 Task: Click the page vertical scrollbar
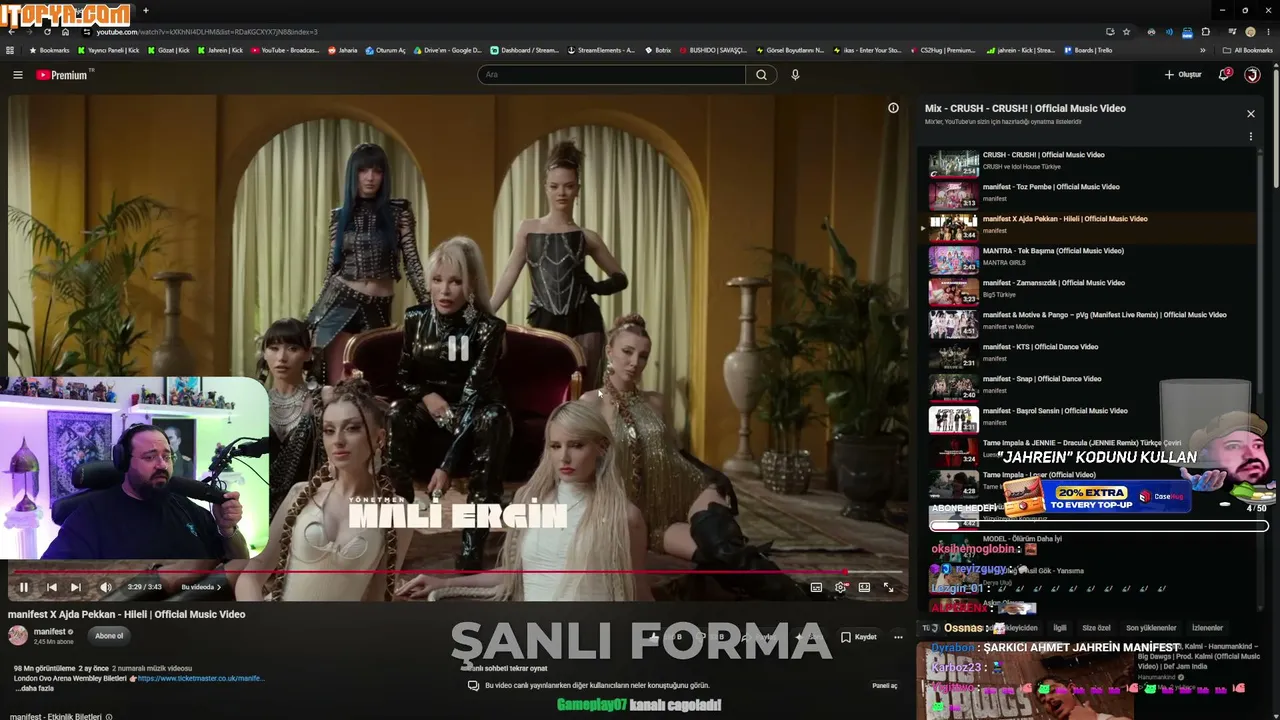(1275, 130)
